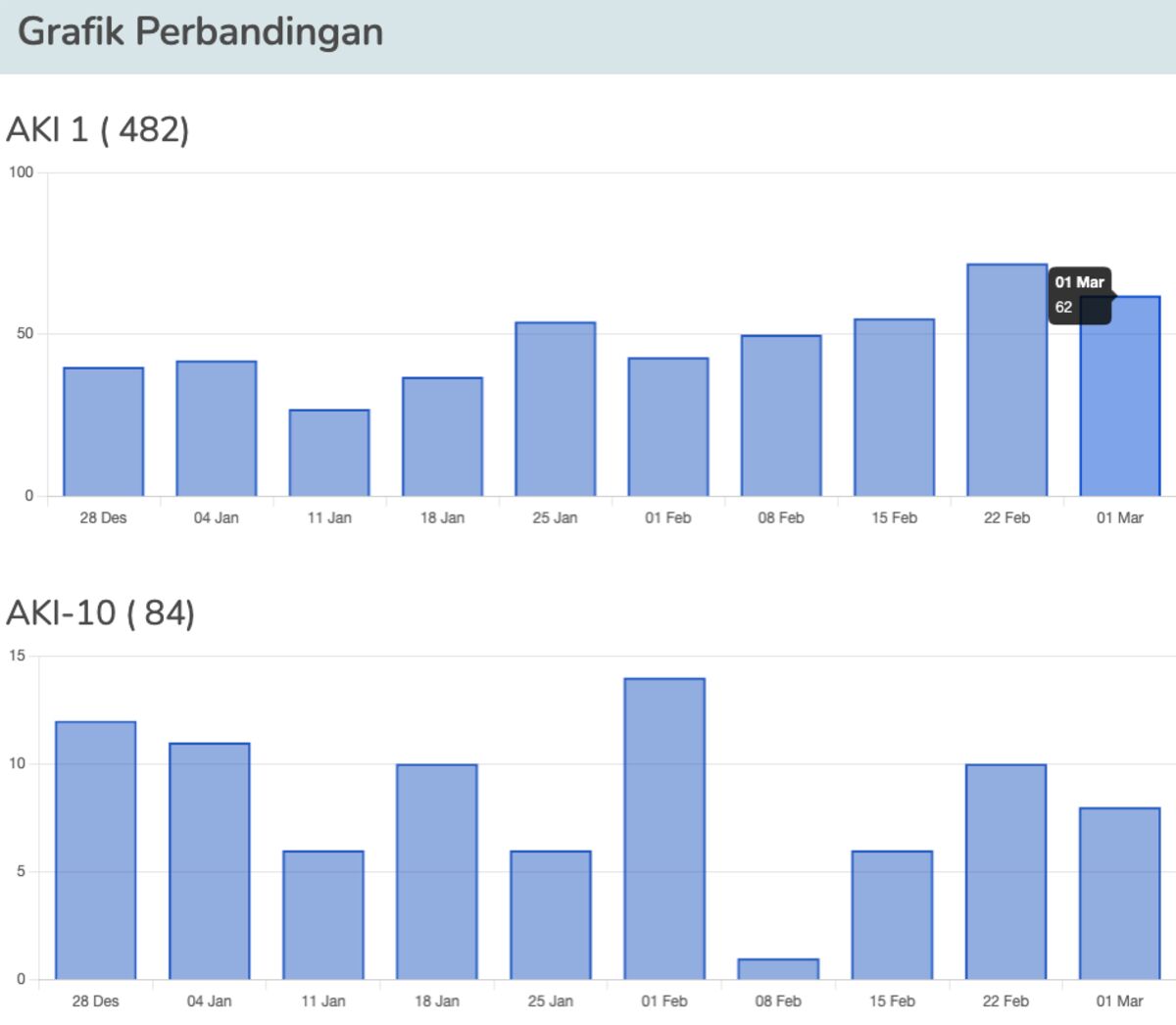Click the 28 Des bar in AKI 1 chart
This screenshot has height=1025, width=1176.
[x=102, y=431]
